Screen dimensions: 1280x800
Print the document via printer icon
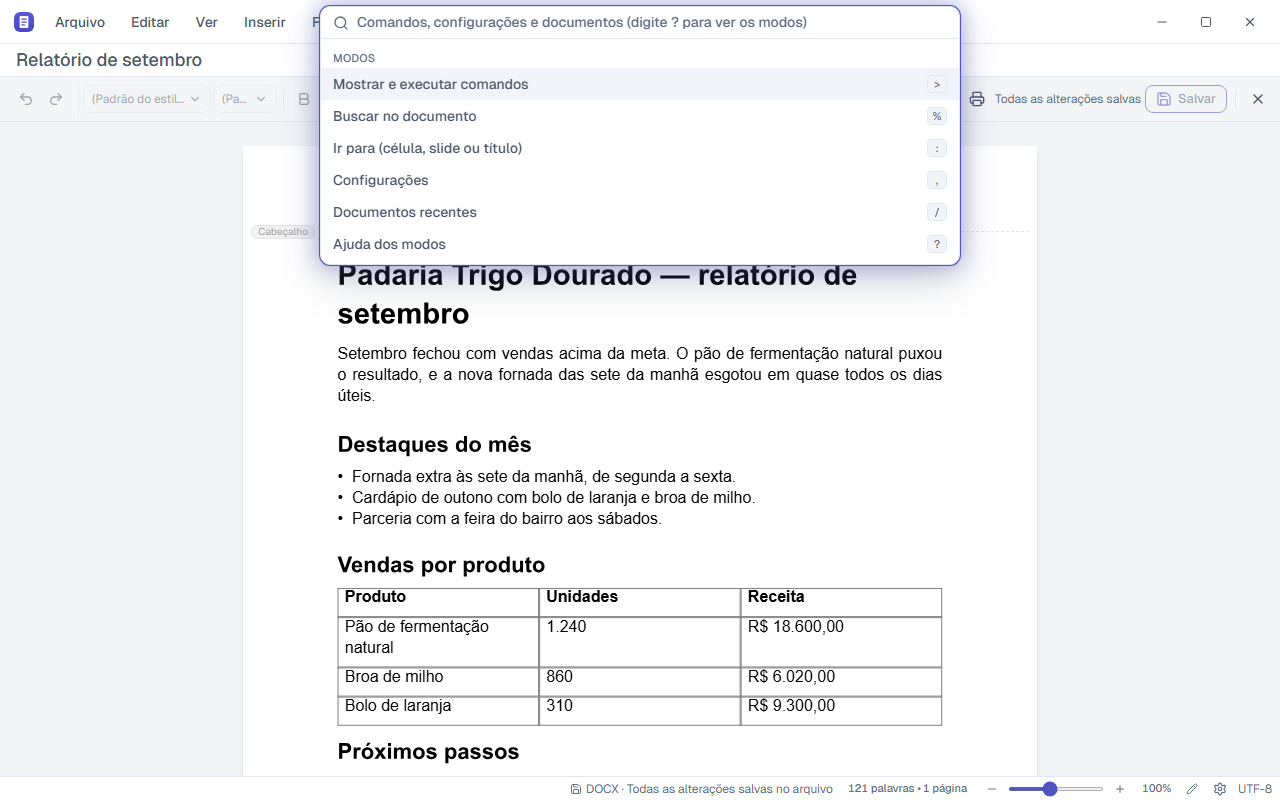977,99
